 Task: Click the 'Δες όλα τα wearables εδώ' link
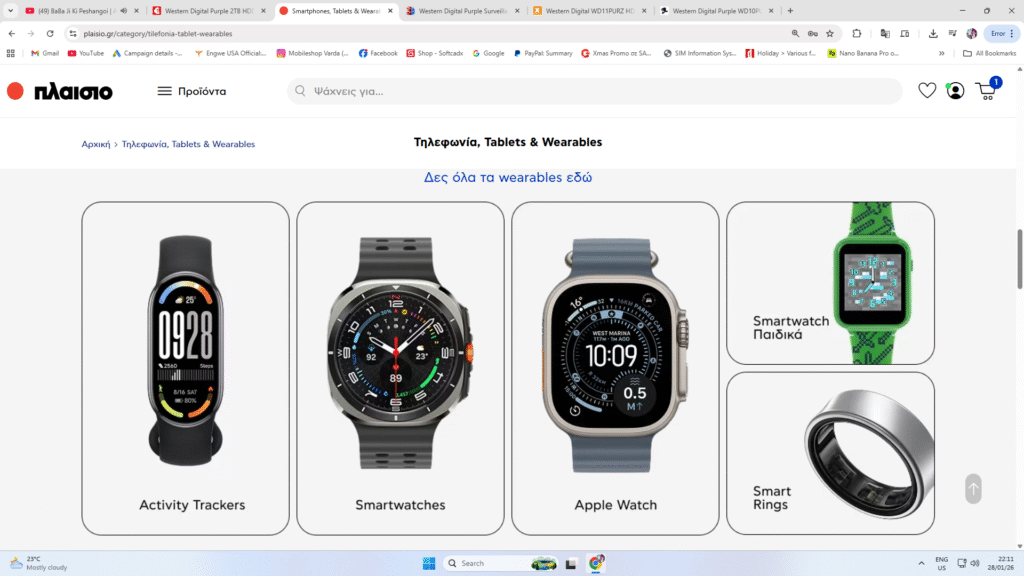(x=508, y=177)
